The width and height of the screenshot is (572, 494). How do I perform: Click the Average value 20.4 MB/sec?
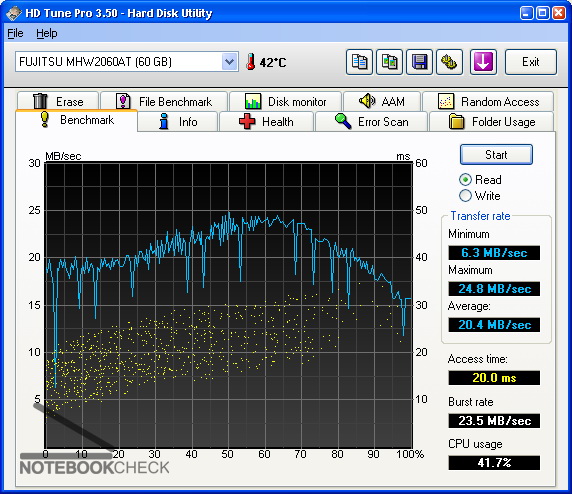[x=494, y=325]
